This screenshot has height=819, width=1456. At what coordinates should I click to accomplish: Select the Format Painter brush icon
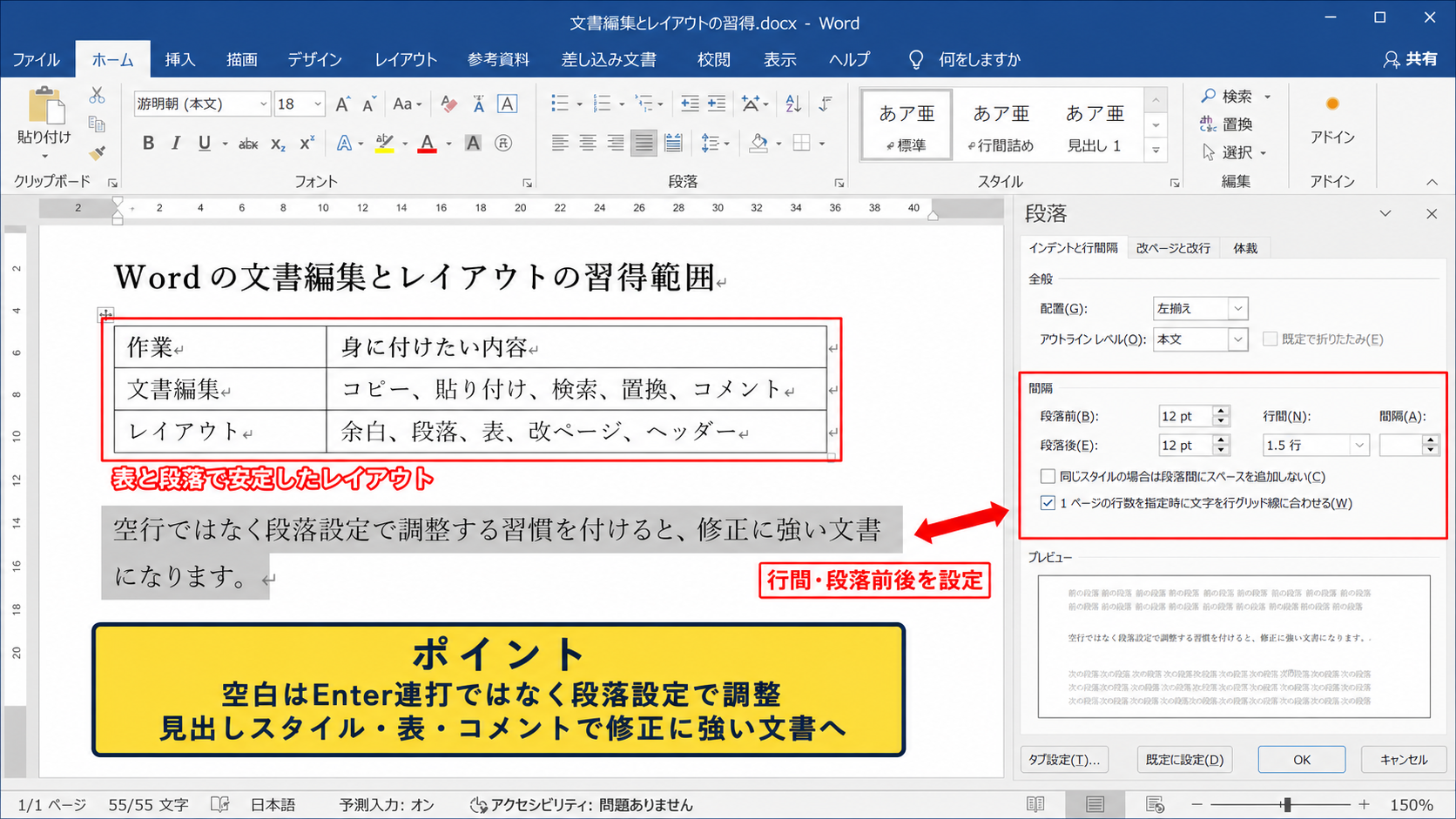coord(97,152)
